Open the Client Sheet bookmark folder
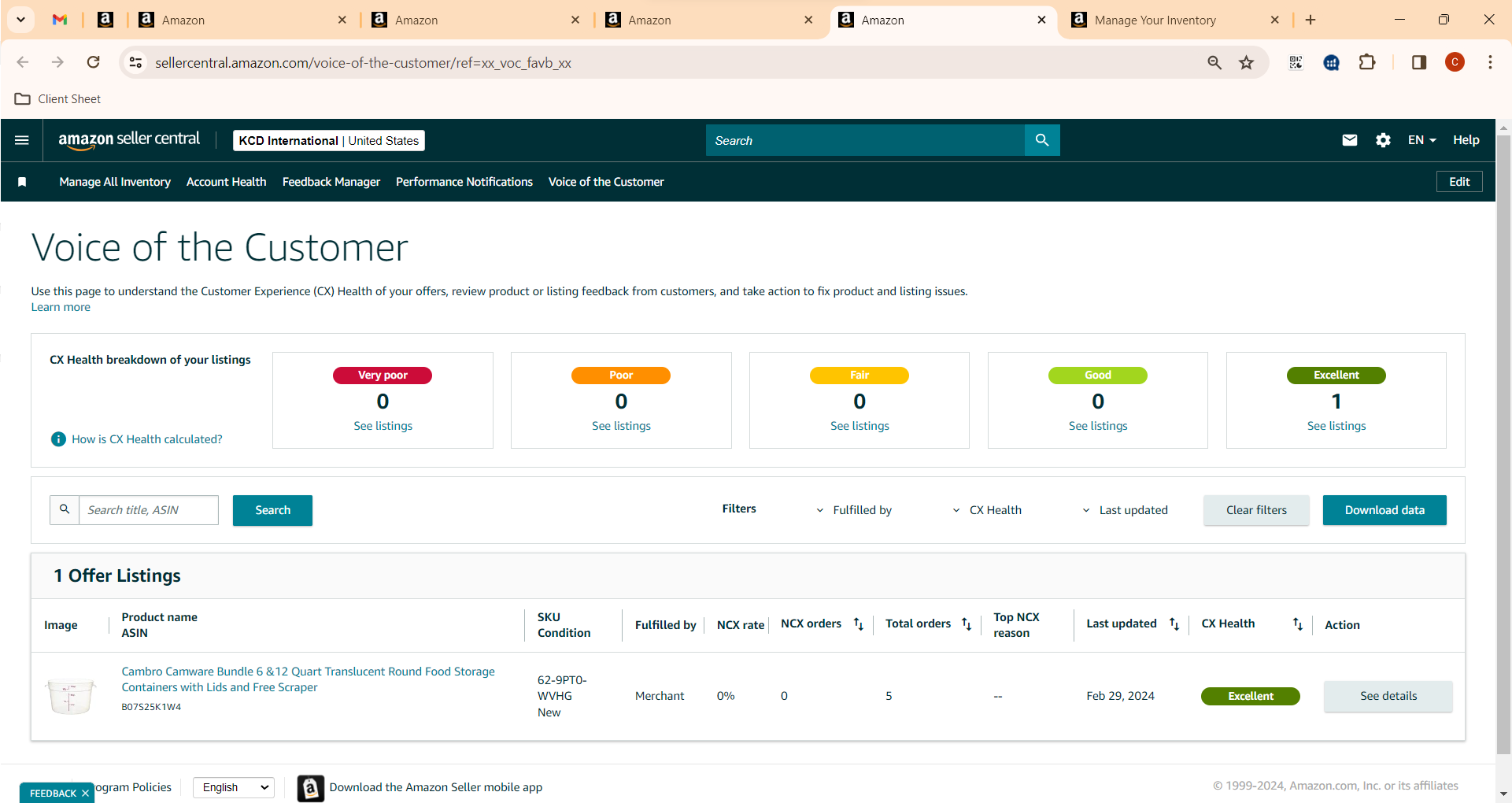 (58, 99)
